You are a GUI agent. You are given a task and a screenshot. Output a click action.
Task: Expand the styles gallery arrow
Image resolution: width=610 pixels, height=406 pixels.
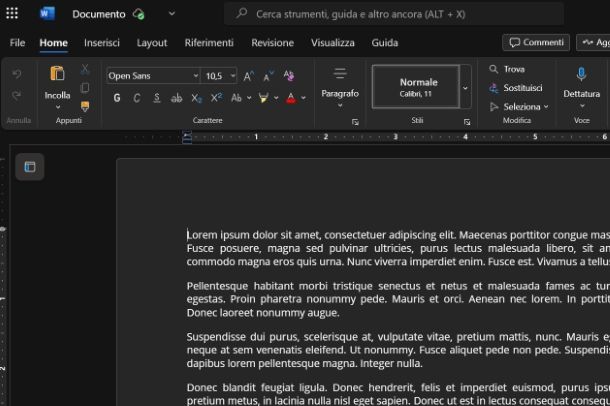click(x=465, y=88)
